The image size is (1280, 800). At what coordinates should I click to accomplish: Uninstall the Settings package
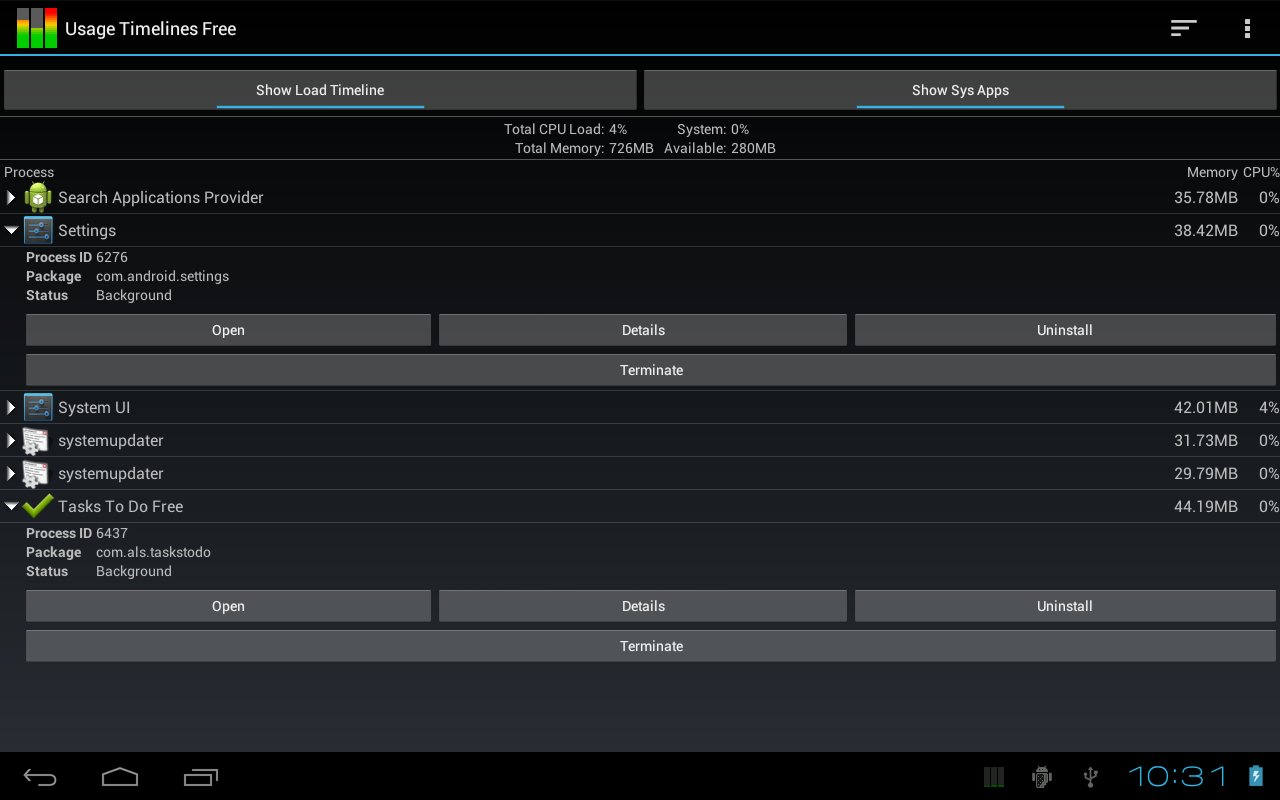(x=1065, y=330)
